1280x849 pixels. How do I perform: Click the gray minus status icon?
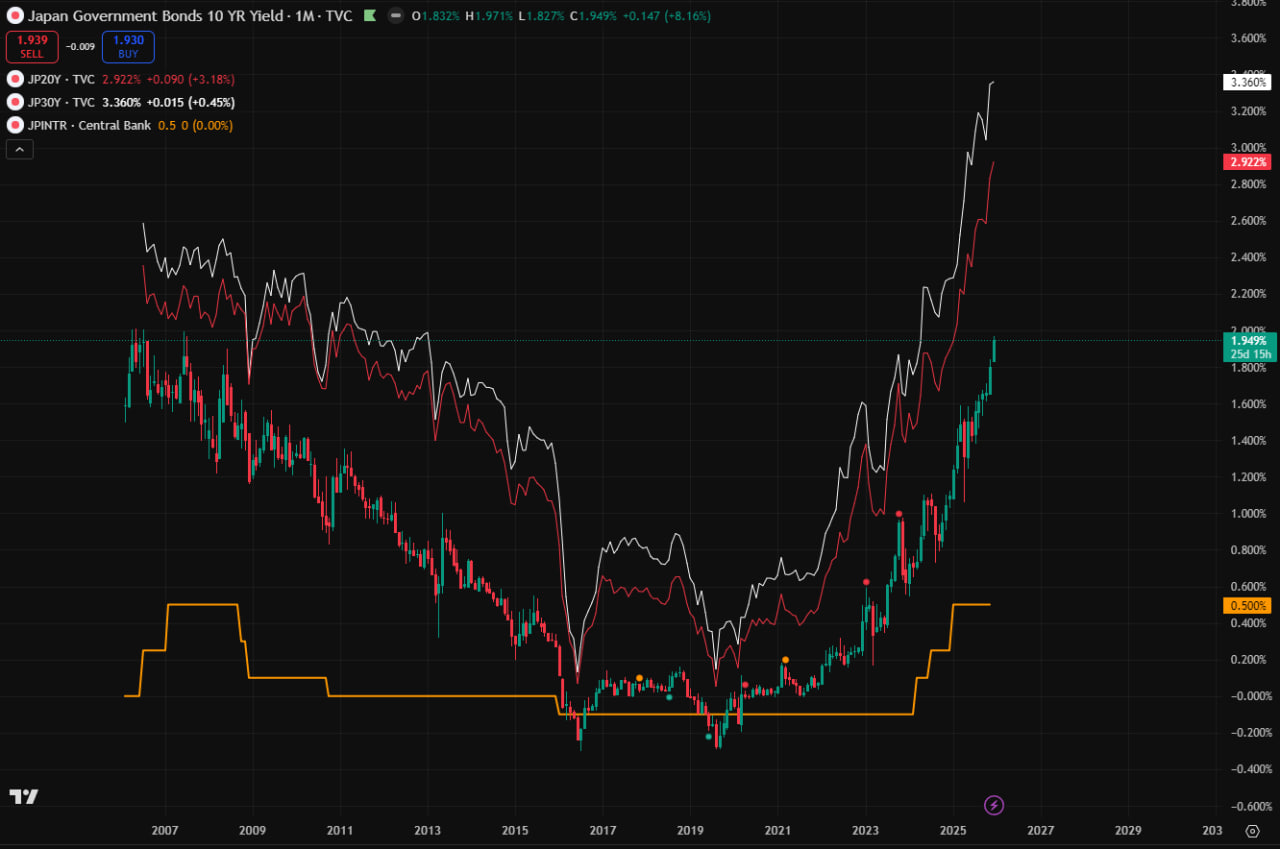396,16
